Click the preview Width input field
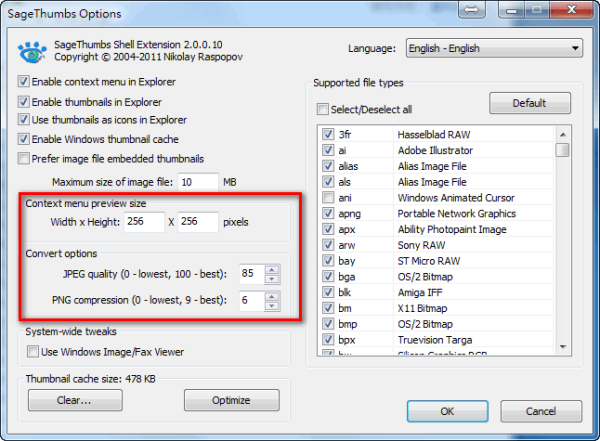600x441 pixels. pos(144,222)
